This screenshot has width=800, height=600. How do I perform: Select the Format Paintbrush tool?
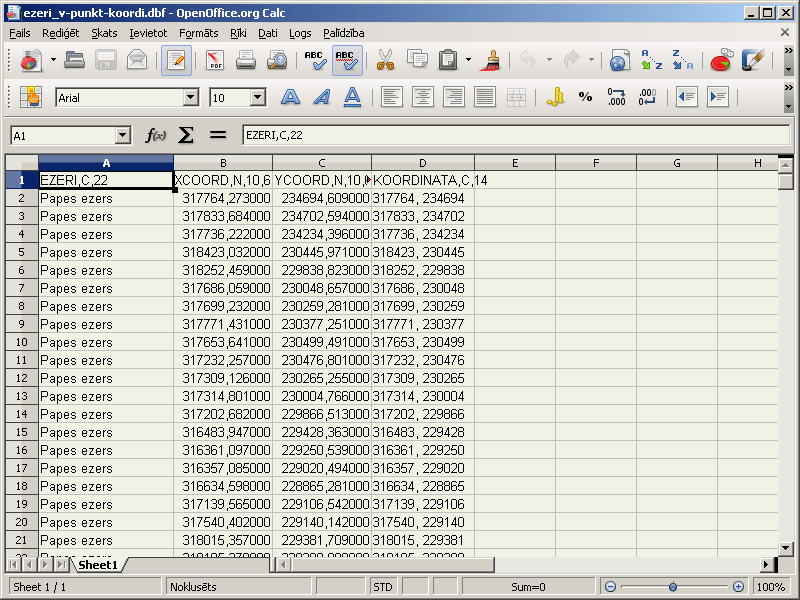[x=492, y=61]
